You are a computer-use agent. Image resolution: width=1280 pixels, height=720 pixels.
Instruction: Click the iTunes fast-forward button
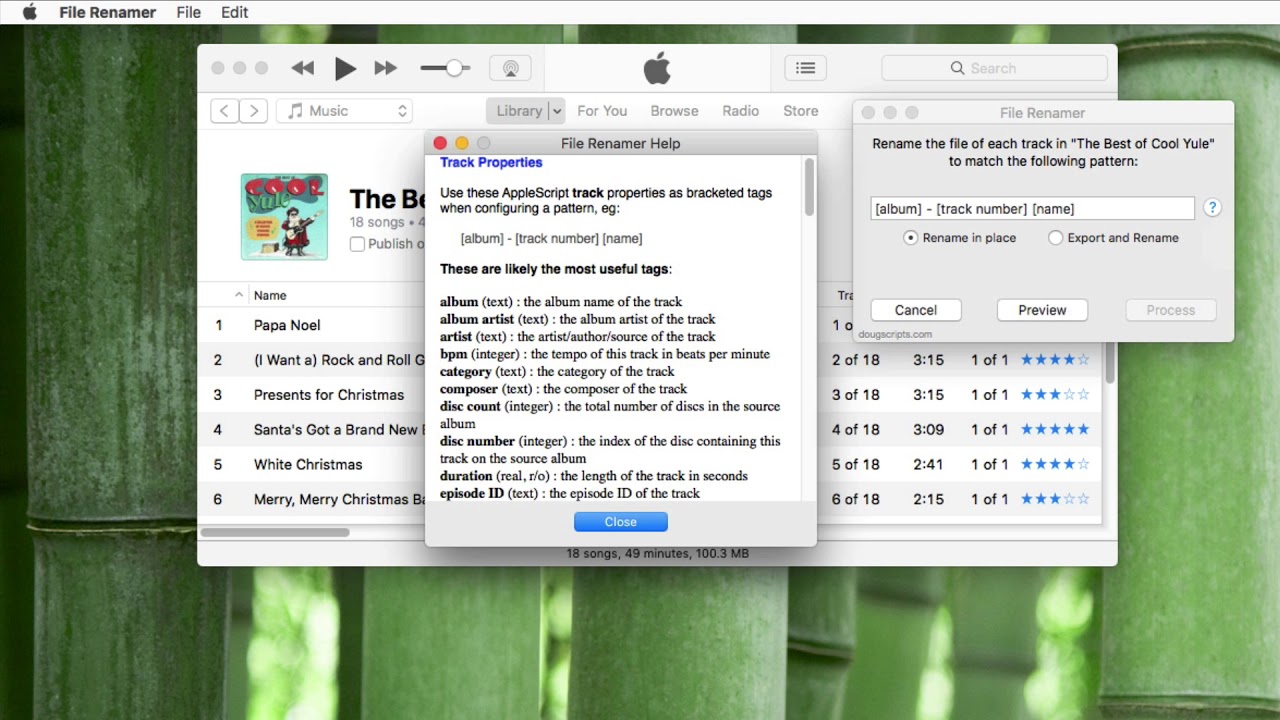point(386,68)
